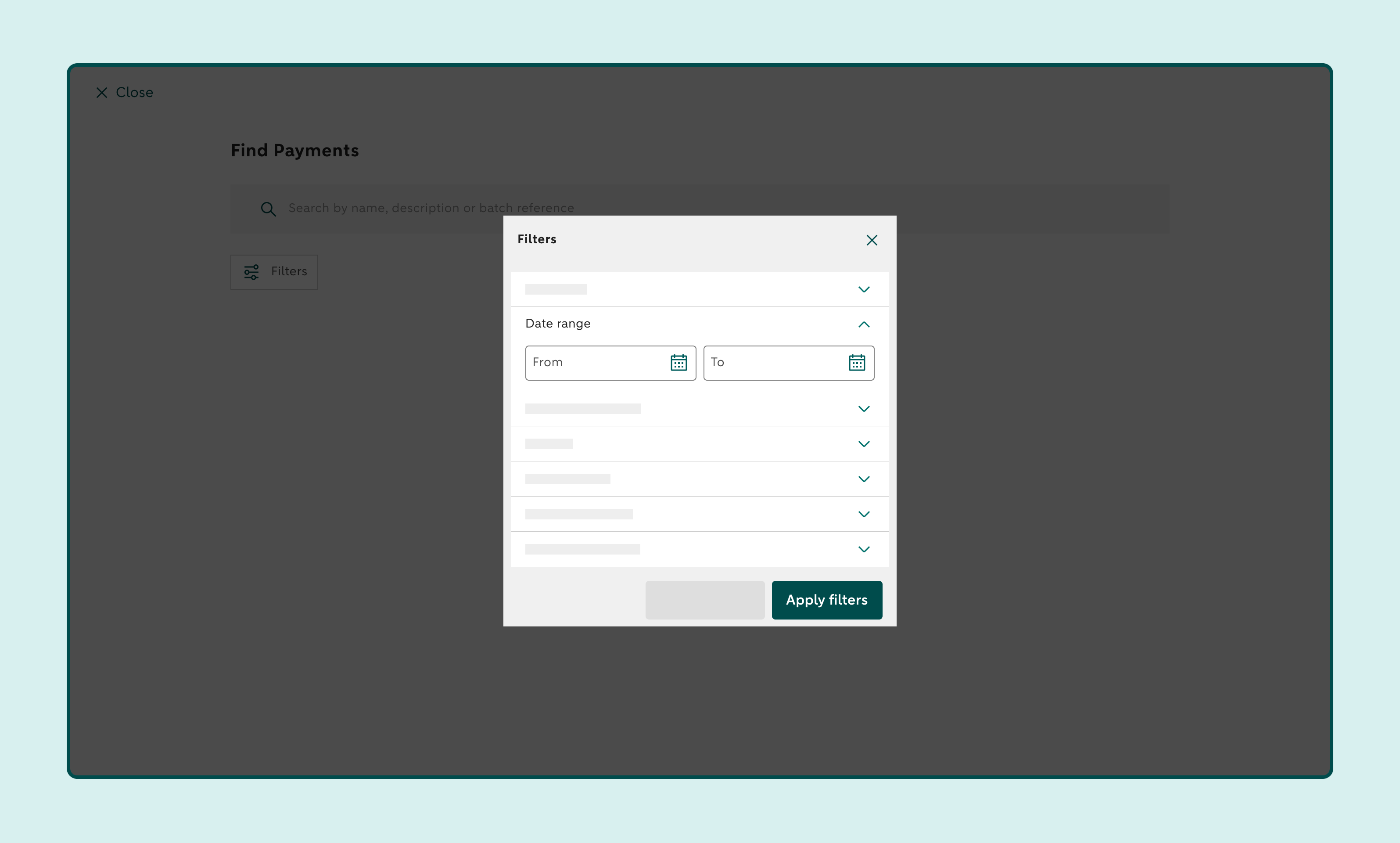Click the sliders icon on Filters button
This screenshot has height=843, width=1400.
click(x=251, y=272)
